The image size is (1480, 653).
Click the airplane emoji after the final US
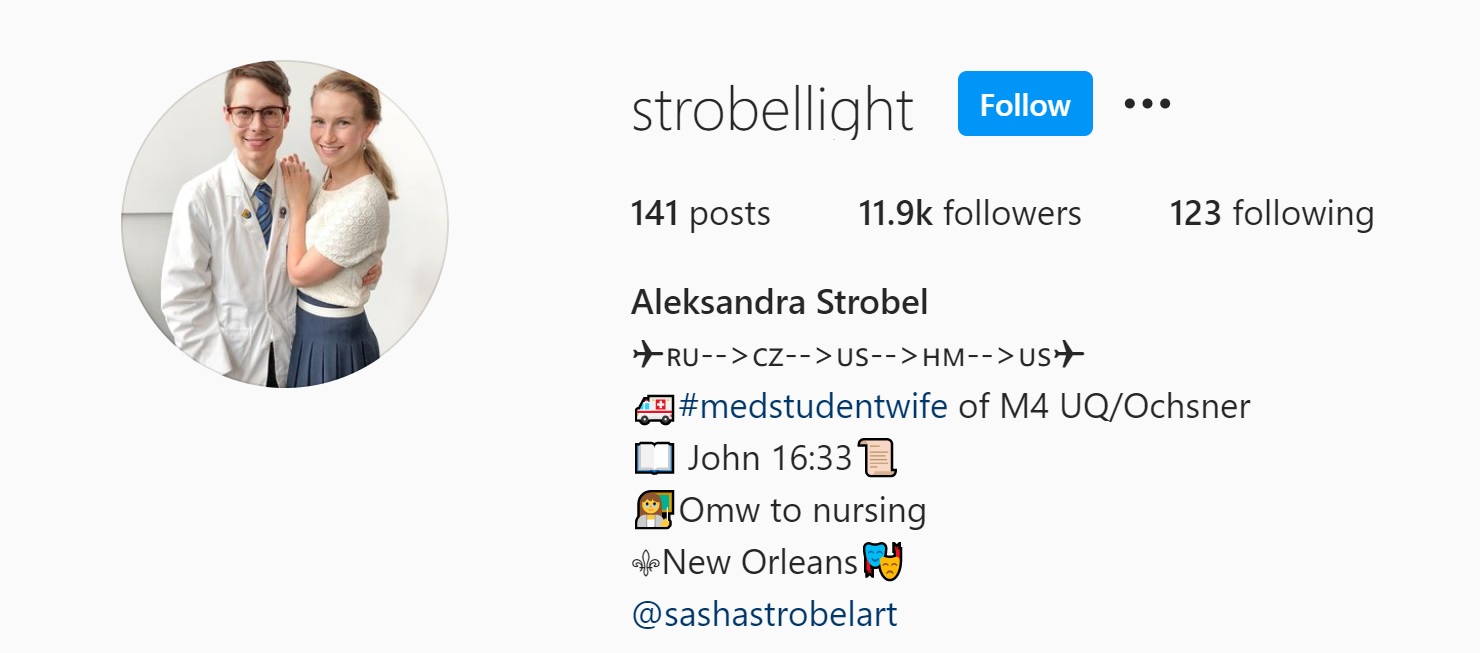(x=1070, y=354)
